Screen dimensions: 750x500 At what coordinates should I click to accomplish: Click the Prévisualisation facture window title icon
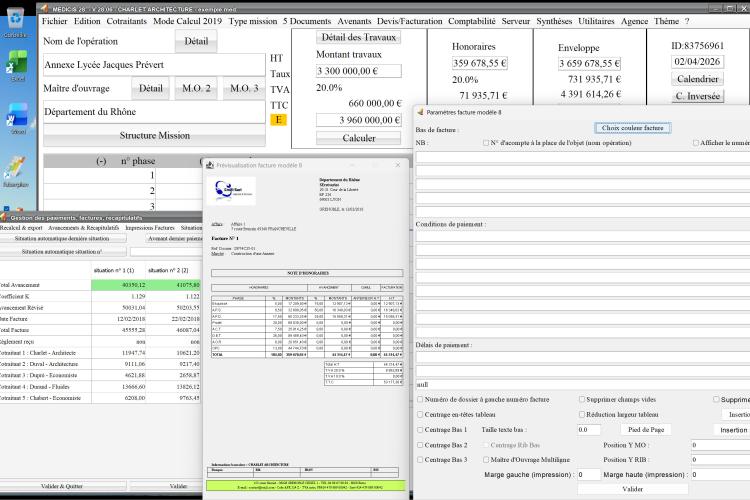click(x=210, y=165)
